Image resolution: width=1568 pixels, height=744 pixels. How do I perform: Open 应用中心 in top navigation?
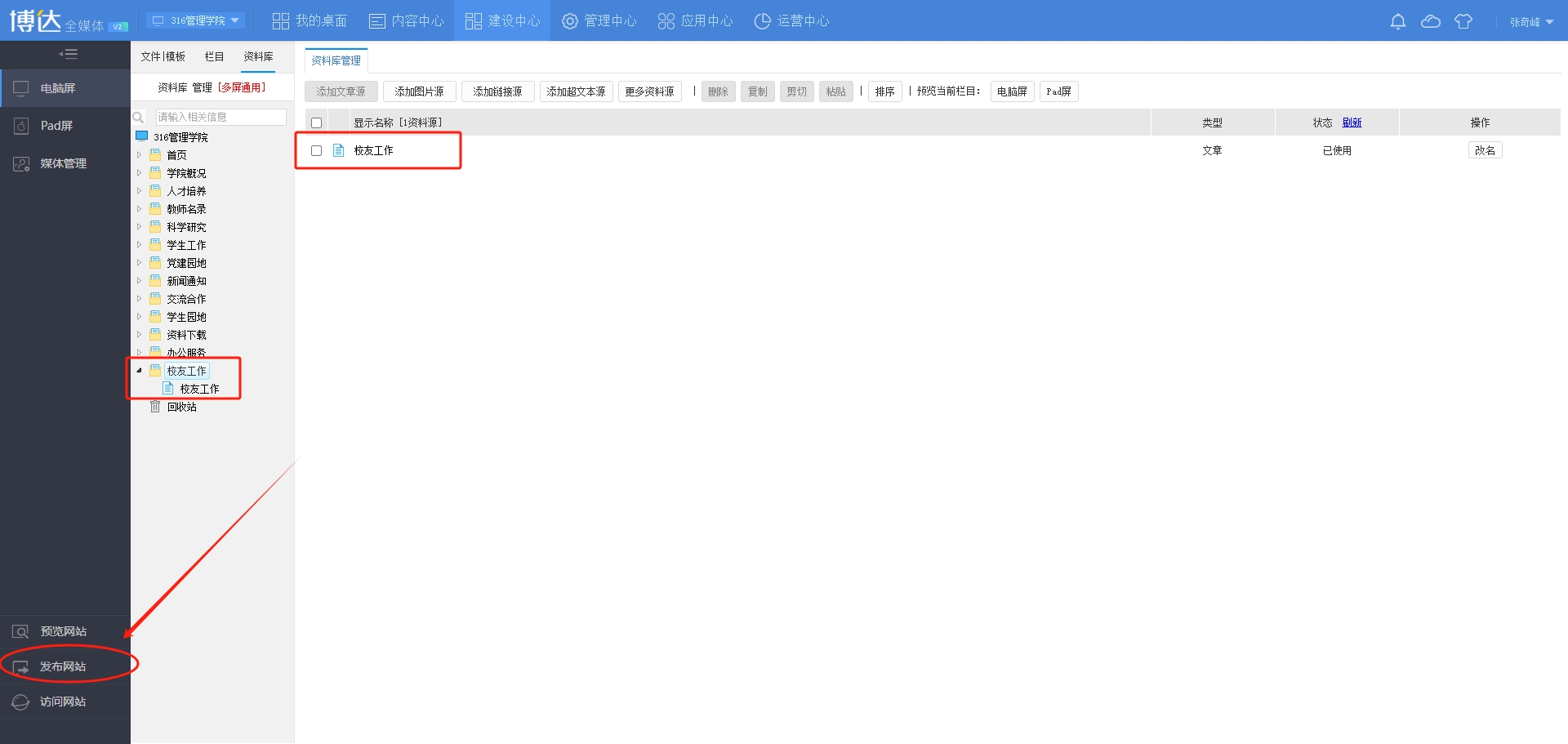(x=696, y=20)
